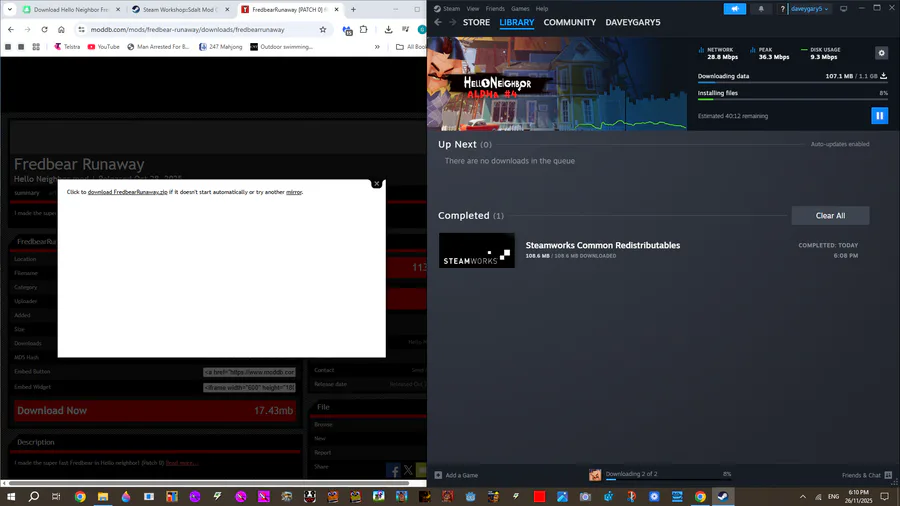The height and width of the screenshot is (506, 900).
Task: Open Chrome extensions puzzle icon
Action: pyautogui.click(x=363, y=29)
